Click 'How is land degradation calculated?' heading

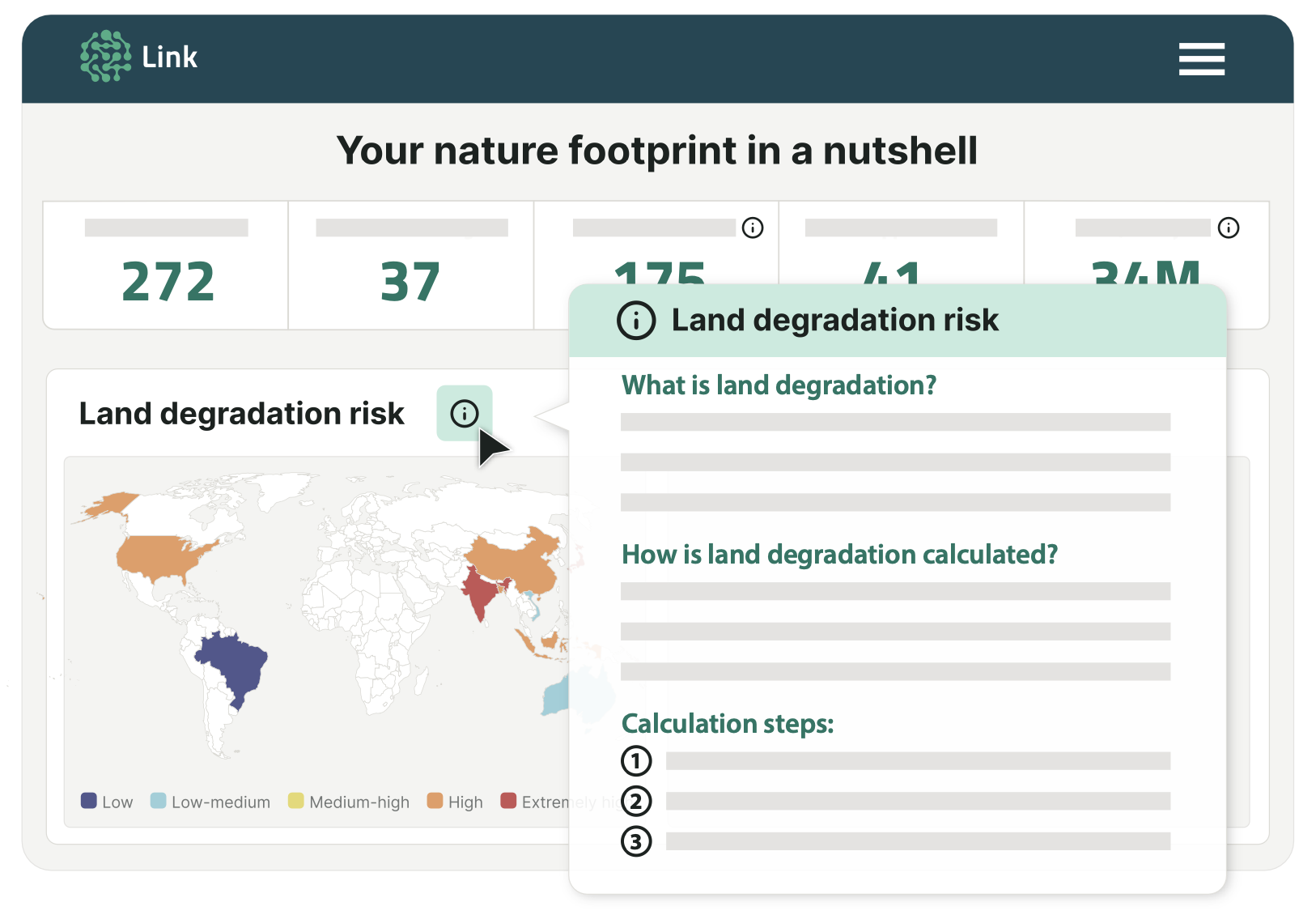coord(839,555)
